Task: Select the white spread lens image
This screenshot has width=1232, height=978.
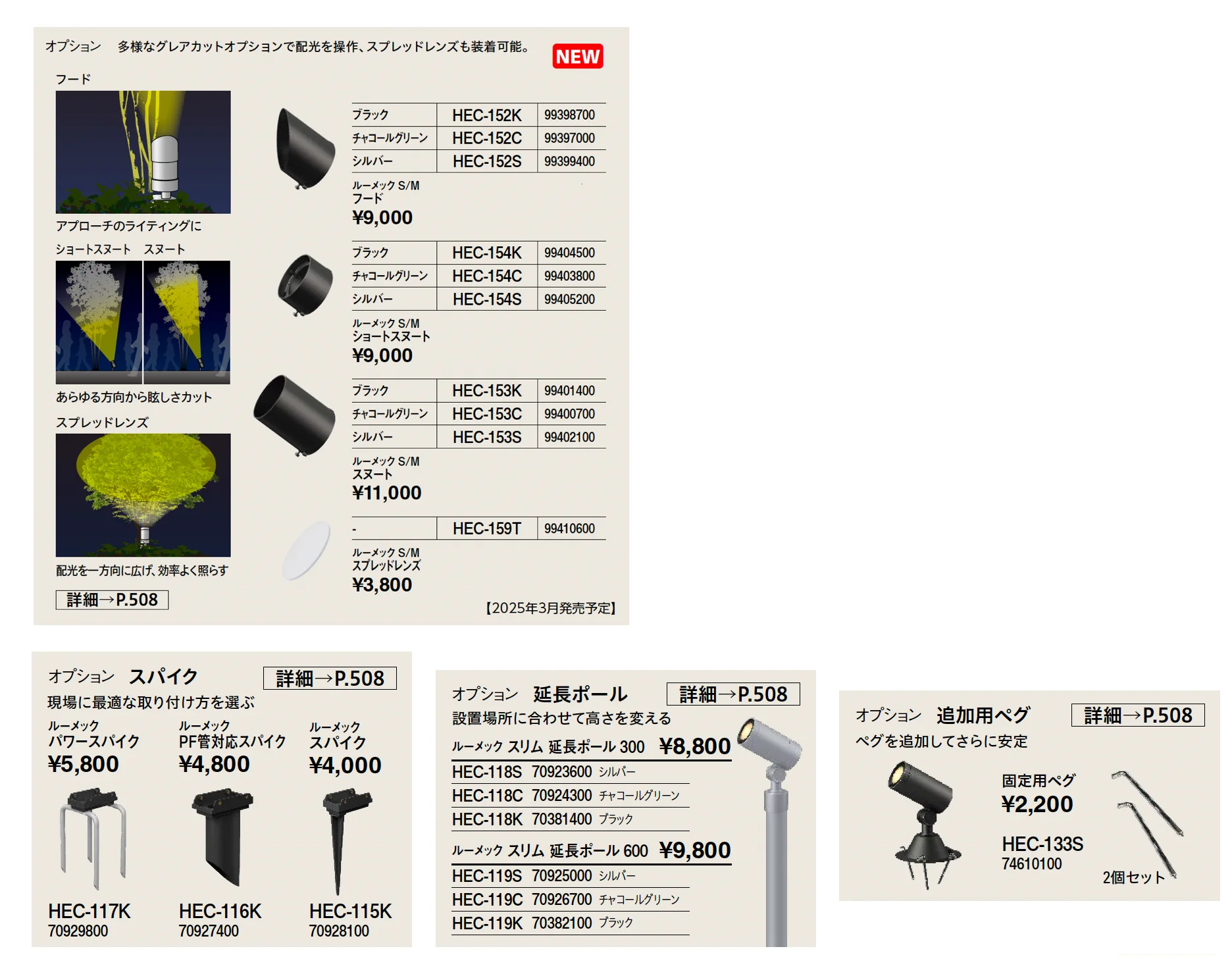Action: 306,551
